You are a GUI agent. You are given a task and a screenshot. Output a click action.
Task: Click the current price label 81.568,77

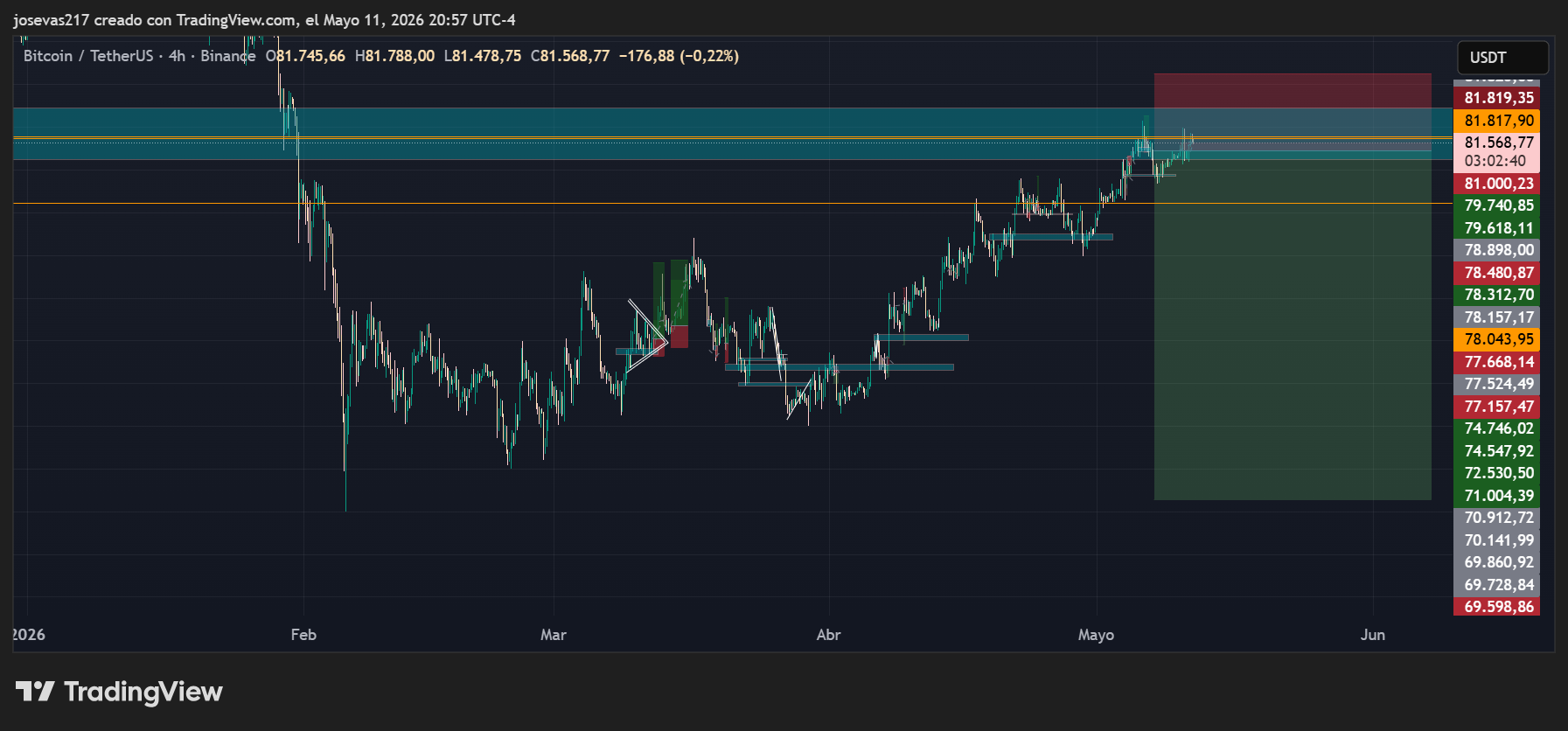click(x=1496, y=143)
